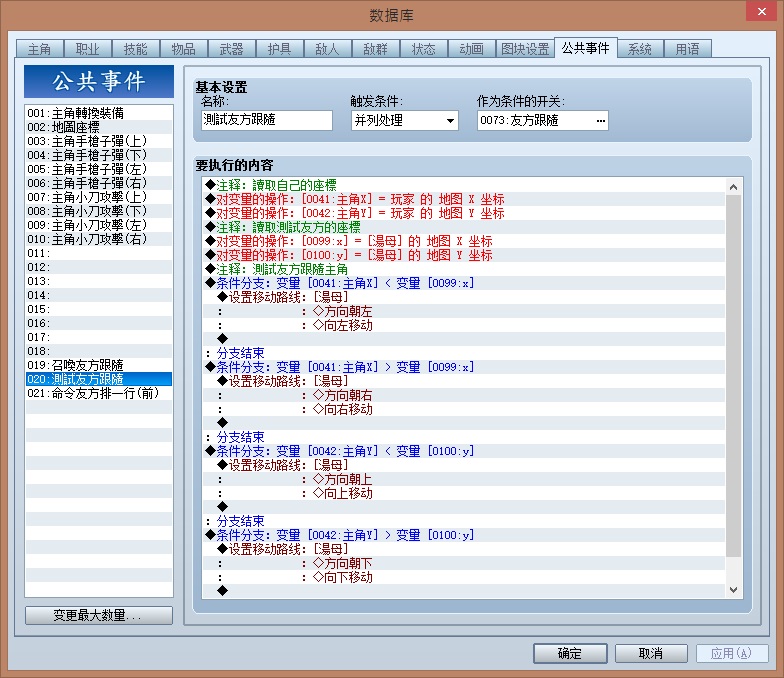Open the 状态 tab
Image resolution: width=784 pixels, height=678 pixels.
point(424,49)
